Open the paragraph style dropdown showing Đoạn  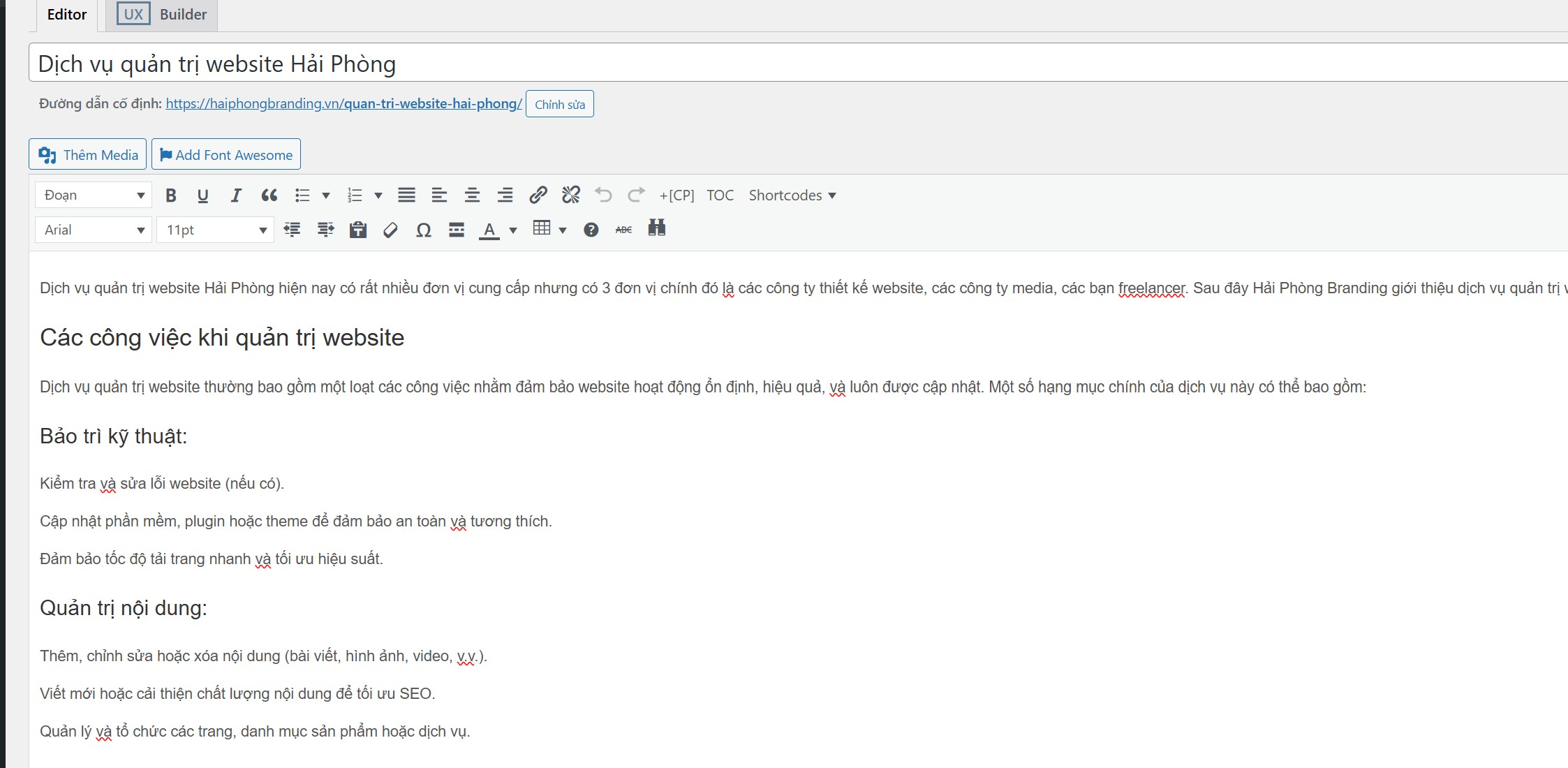pos(92,195)
